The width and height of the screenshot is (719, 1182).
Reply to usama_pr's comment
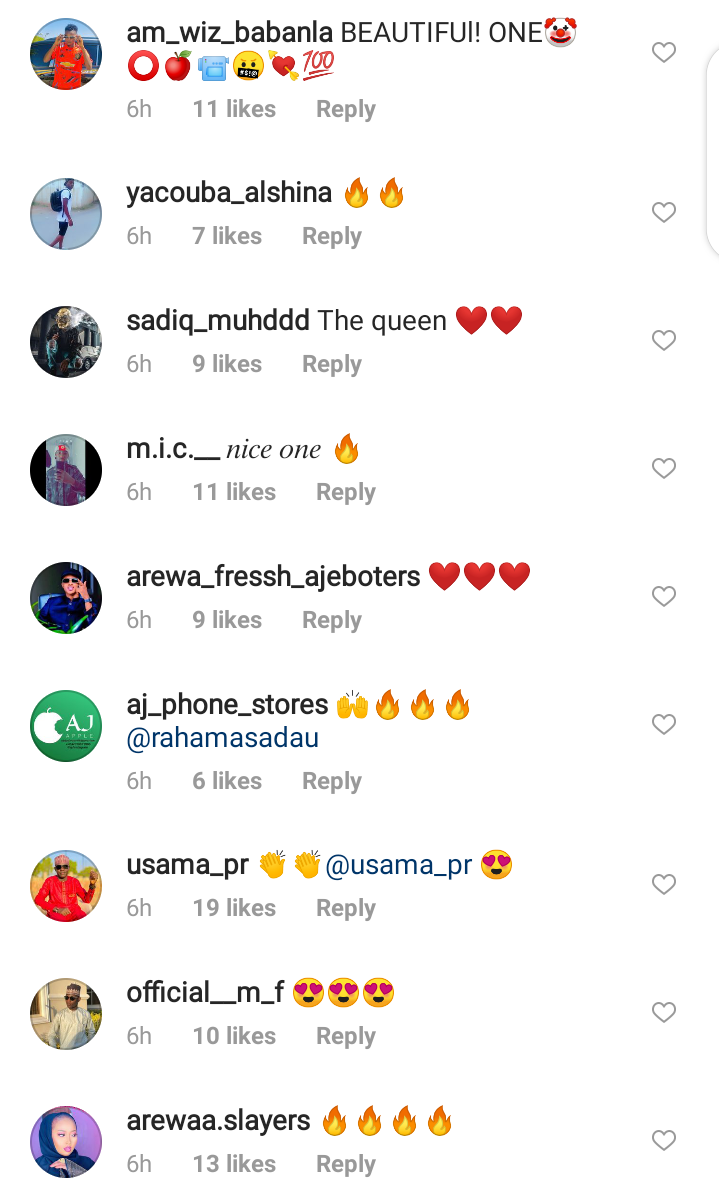point(345,908)
